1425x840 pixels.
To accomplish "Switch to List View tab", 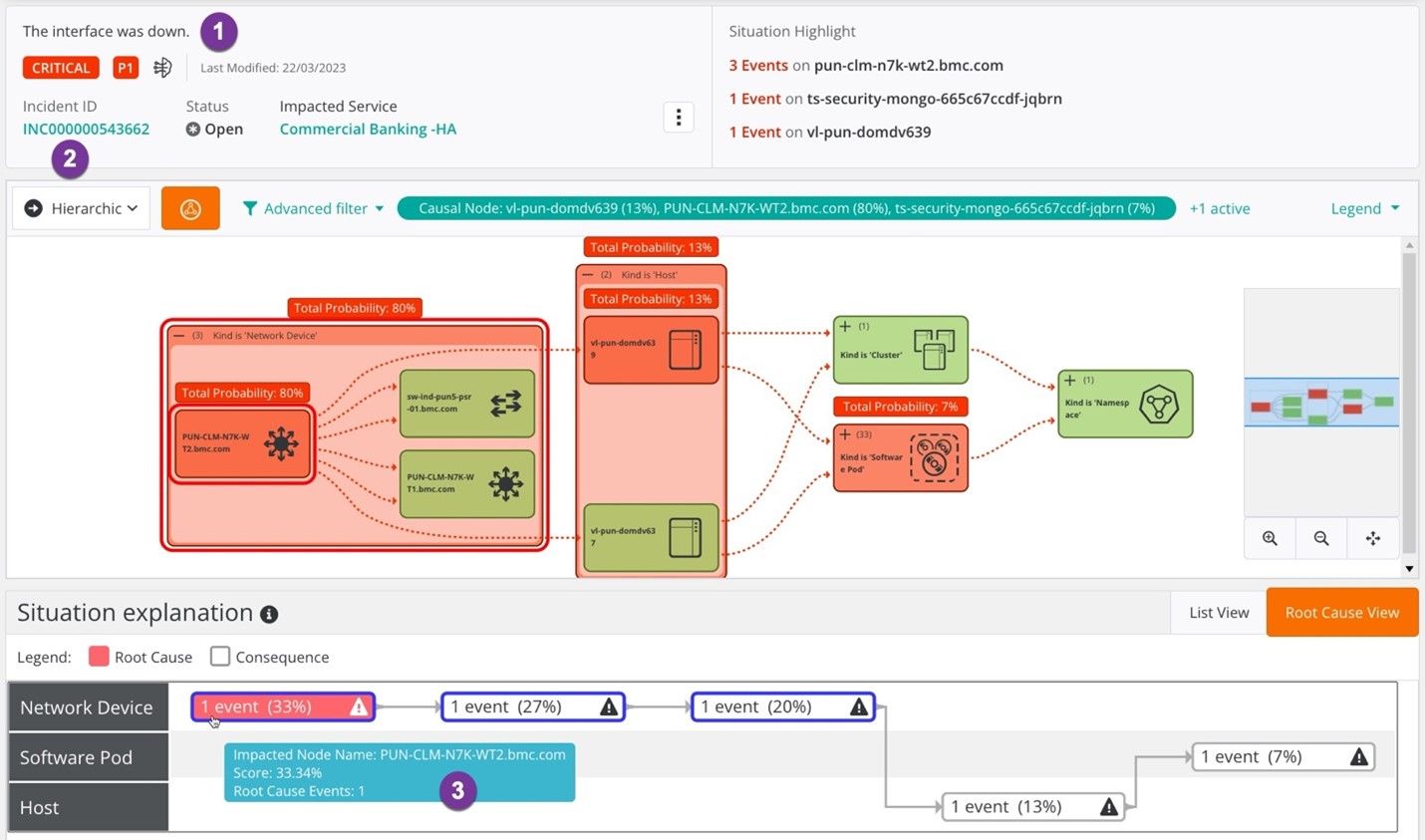I will pyautogui.click(x=1219, y=613).
